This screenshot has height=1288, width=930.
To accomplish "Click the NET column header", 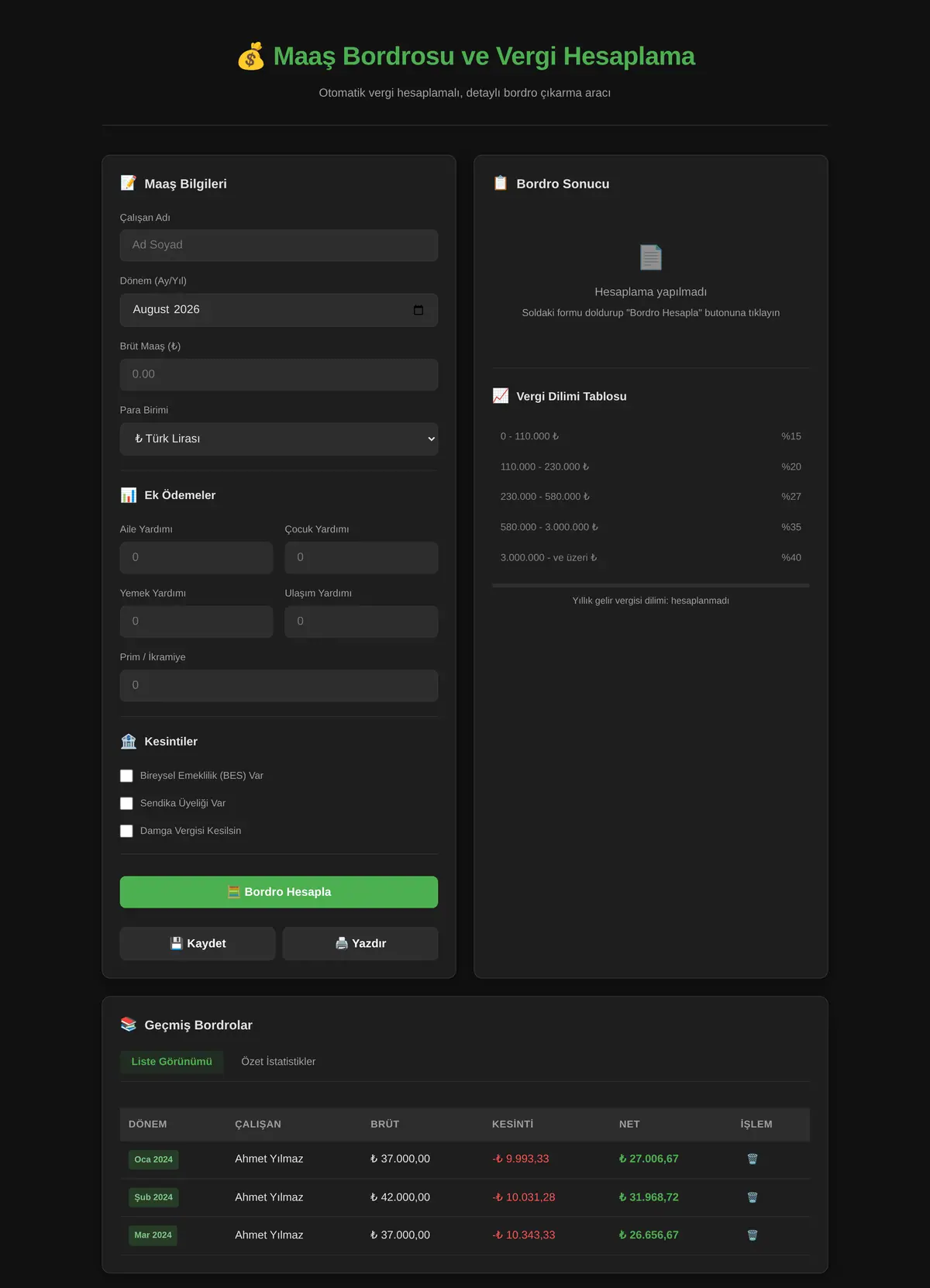I will pos(629,1124).
